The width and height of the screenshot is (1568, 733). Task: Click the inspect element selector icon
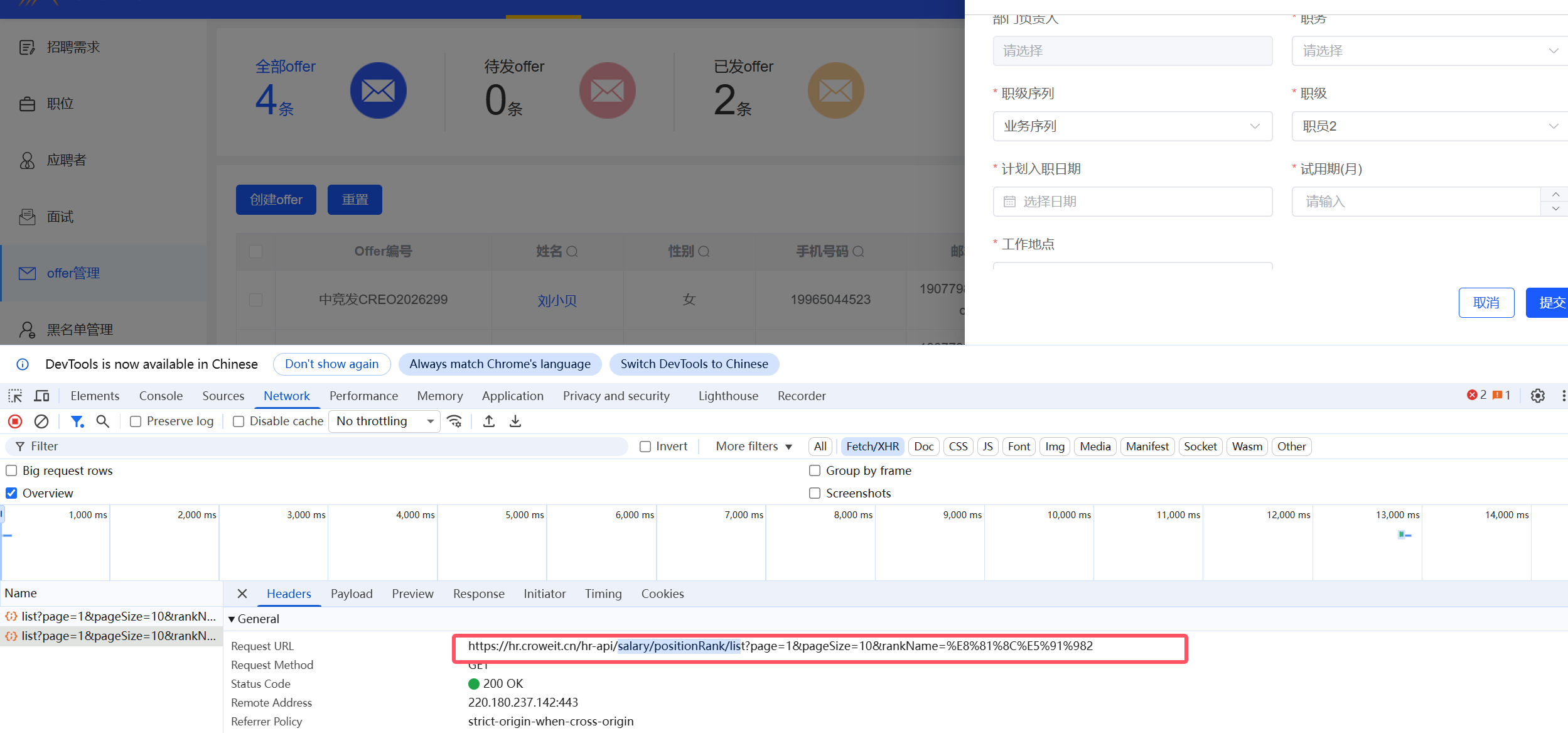15,396
